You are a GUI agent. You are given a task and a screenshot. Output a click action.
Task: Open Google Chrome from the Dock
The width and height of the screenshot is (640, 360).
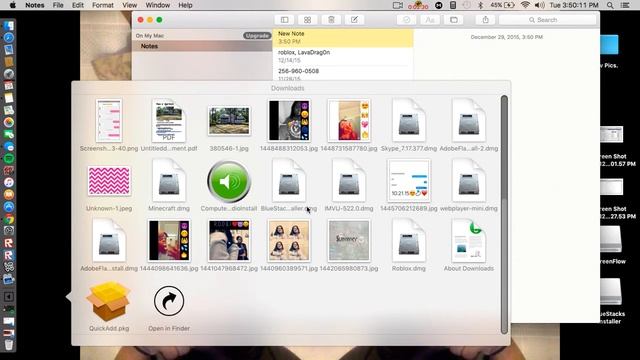9,219
